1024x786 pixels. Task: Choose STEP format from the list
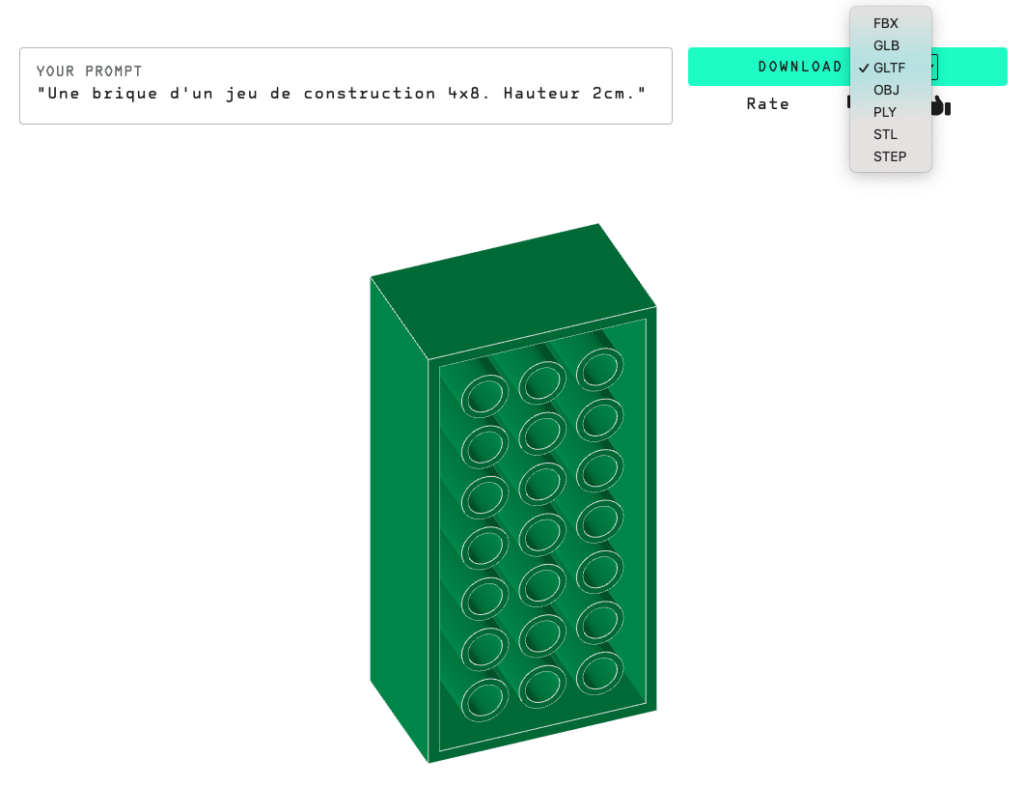889,157
